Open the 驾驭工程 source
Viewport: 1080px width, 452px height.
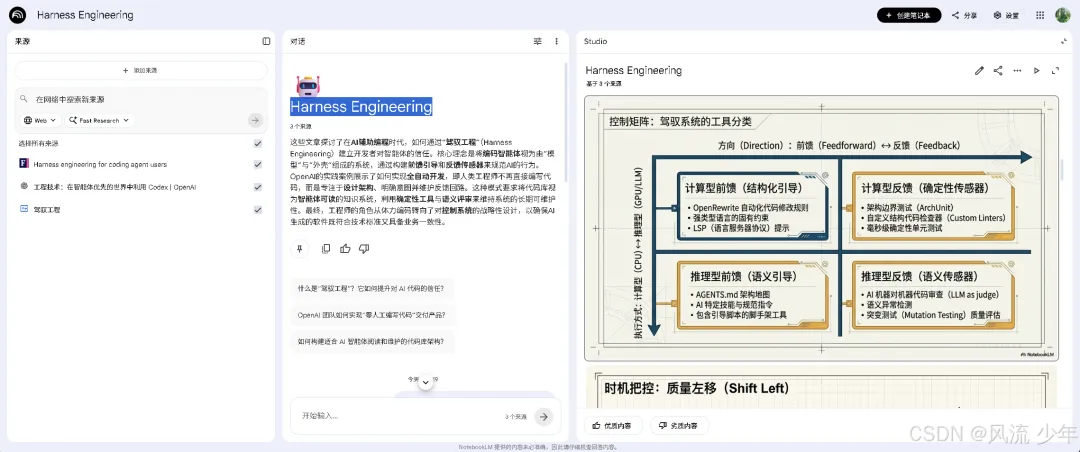tap(47, 209)
